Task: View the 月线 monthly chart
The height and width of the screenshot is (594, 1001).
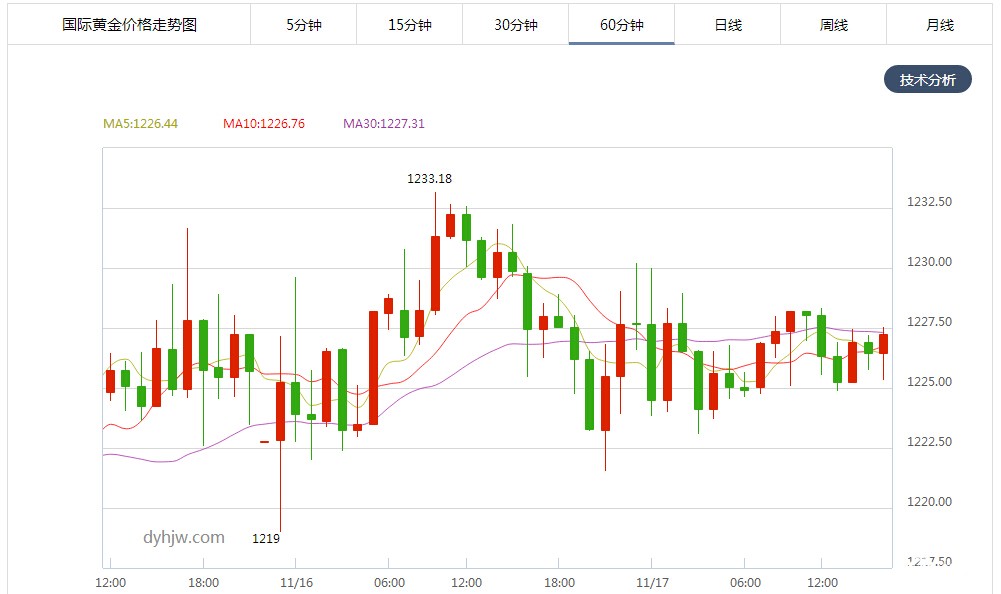Action: (939, 25)
